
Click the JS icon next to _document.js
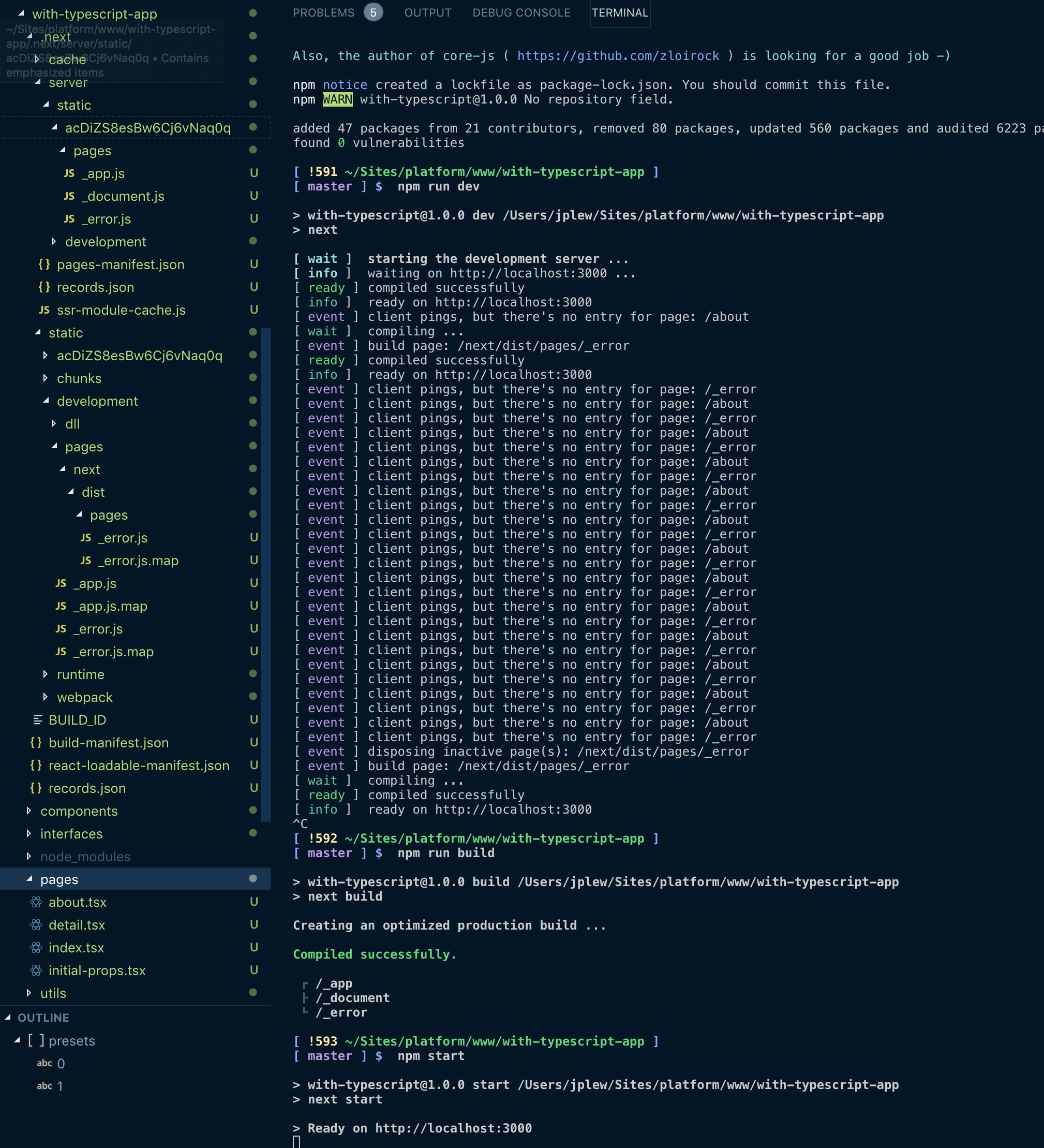click(x=69, y=196)
